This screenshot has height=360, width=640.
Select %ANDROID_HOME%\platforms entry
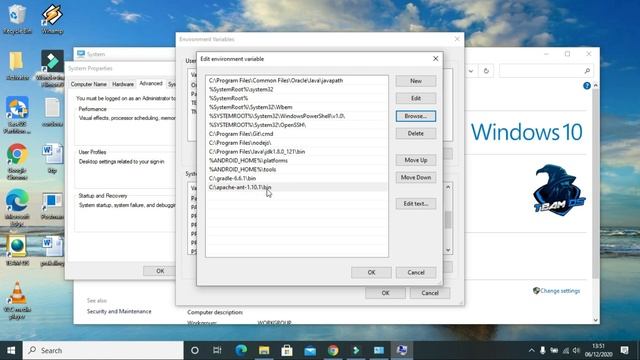click(297, 160)
